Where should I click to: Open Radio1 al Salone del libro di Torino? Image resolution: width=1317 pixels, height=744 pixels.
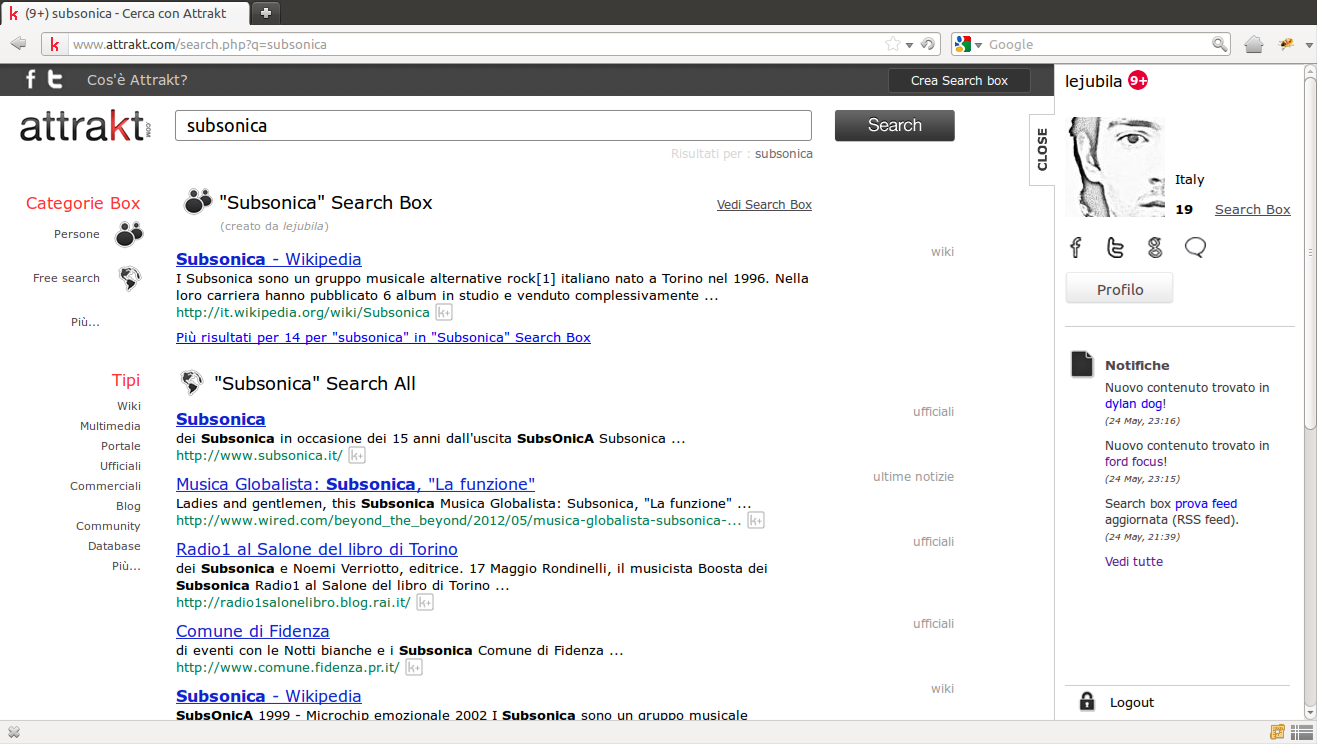pos(317,549)
